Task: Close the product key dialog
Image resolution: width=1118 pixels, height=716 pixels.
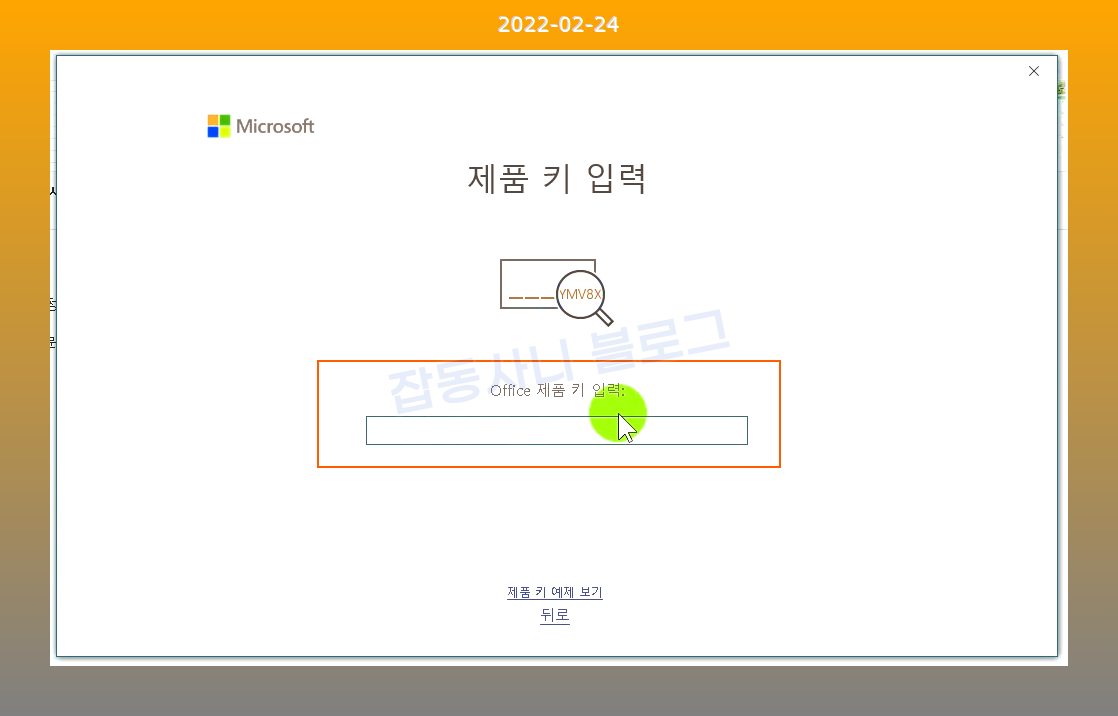Action: pyautogui.click(x=1034, y=71)
